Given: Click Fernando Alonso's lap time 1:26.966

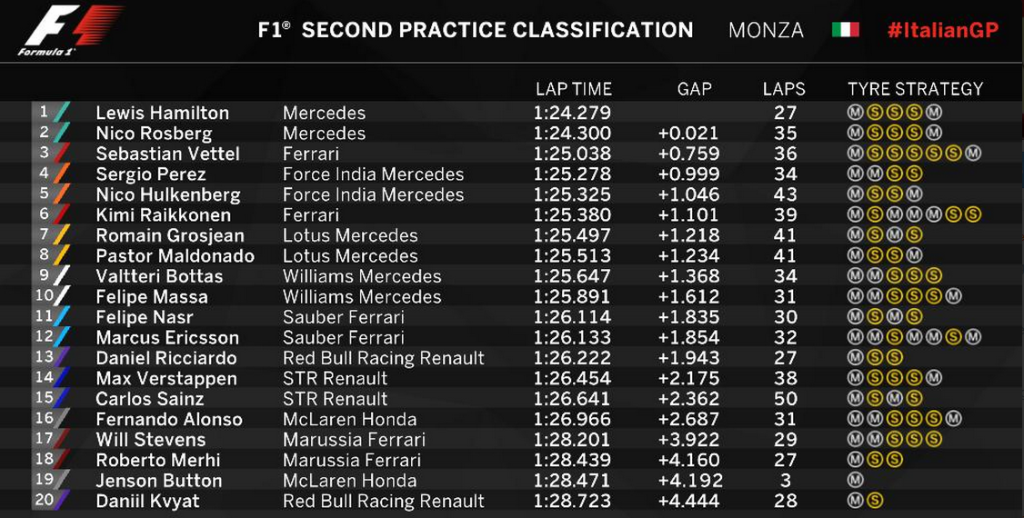Looking at the screenshot, I should (572, 419).
